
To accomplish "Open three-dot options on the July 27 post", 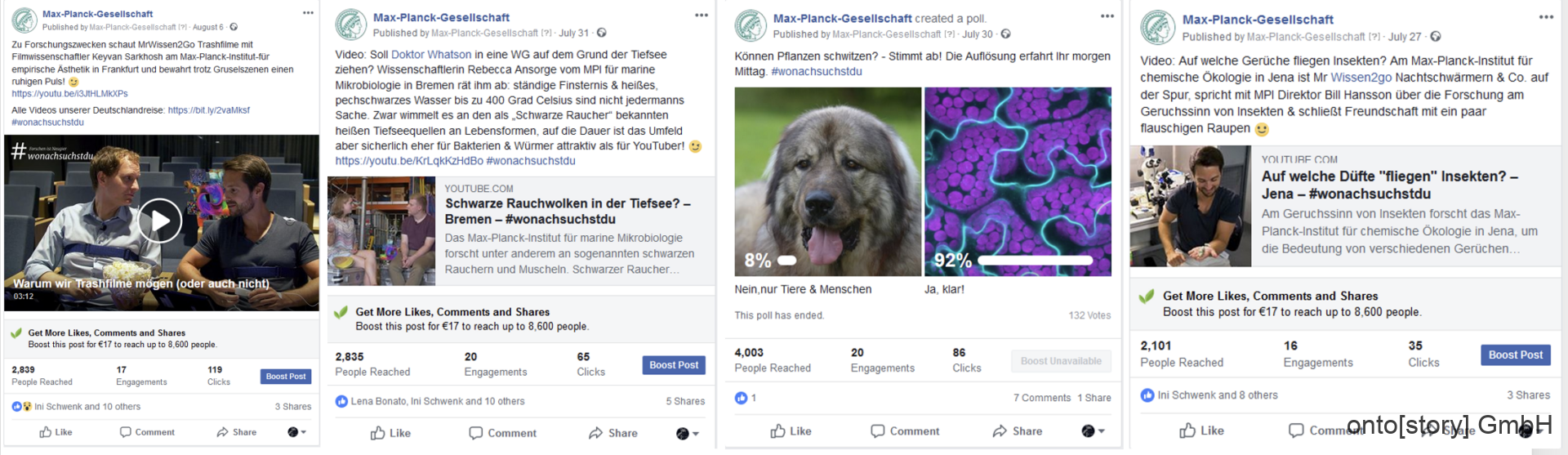I will point(1546,17).
